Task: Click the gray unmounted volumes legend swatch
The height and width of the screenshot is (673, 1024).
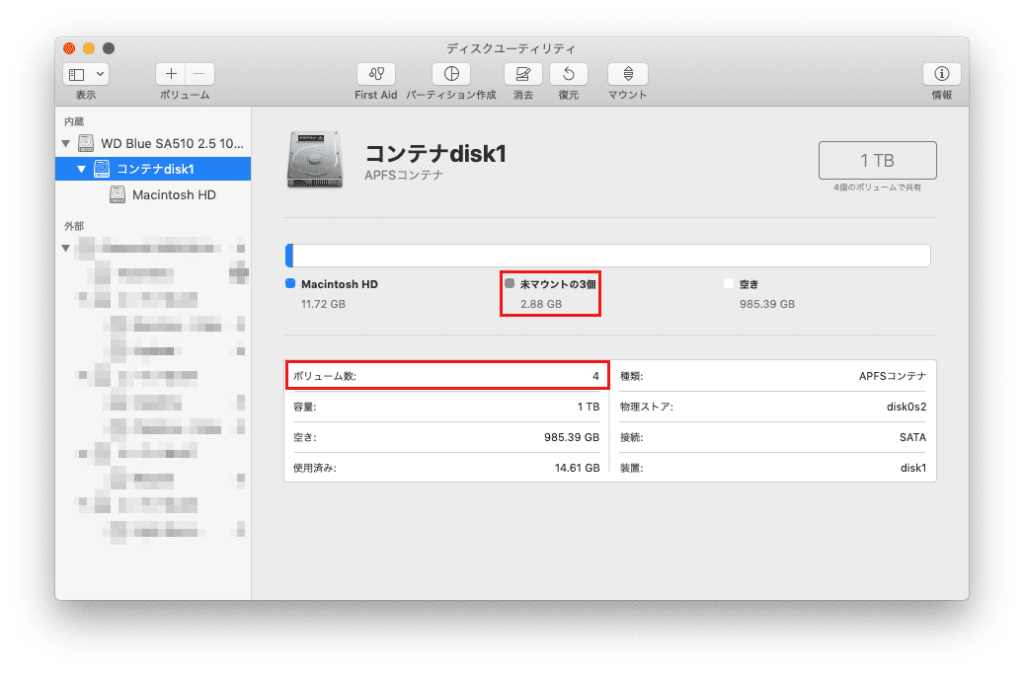Action: point(509,283)
